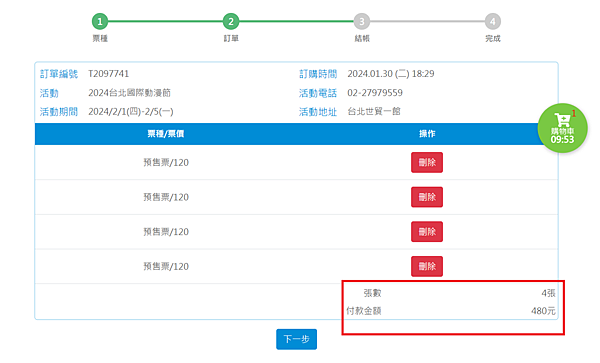Click step 3 circle for 結帳
Image resolution: width=600 pixels, height=363 pixels.
click(362, 21)
